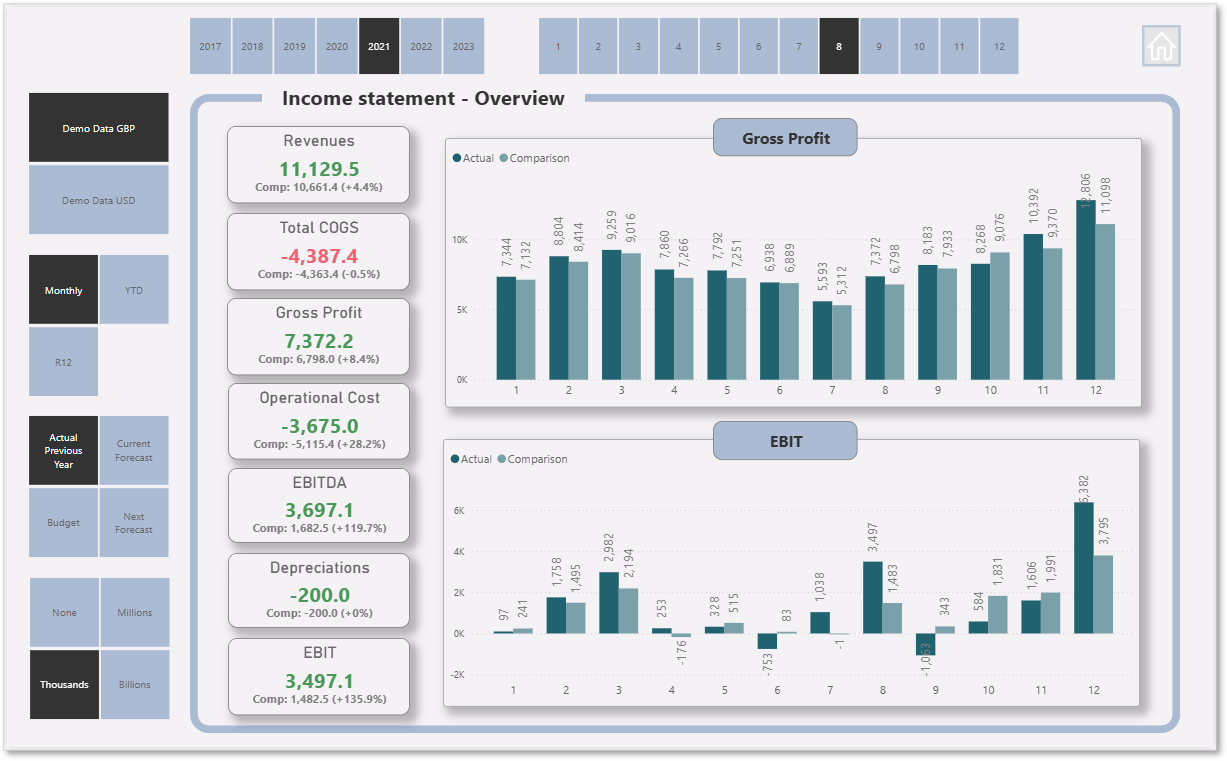Click Gross Profit comparison bar labeled 9,076
This screenshot has width=1227, height=761.
1000,316
